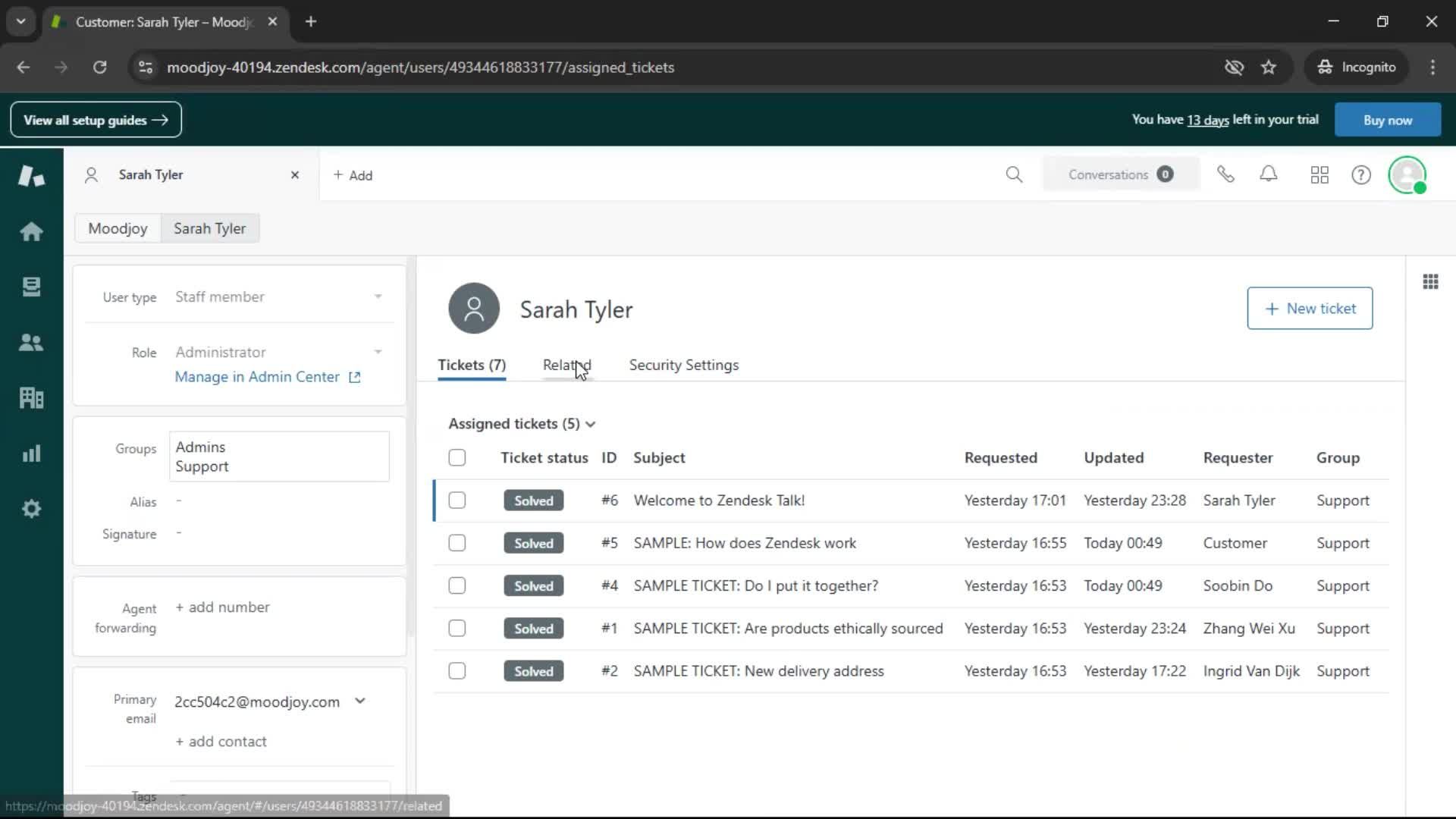Open ticket New delivery address

coord(758,671)
